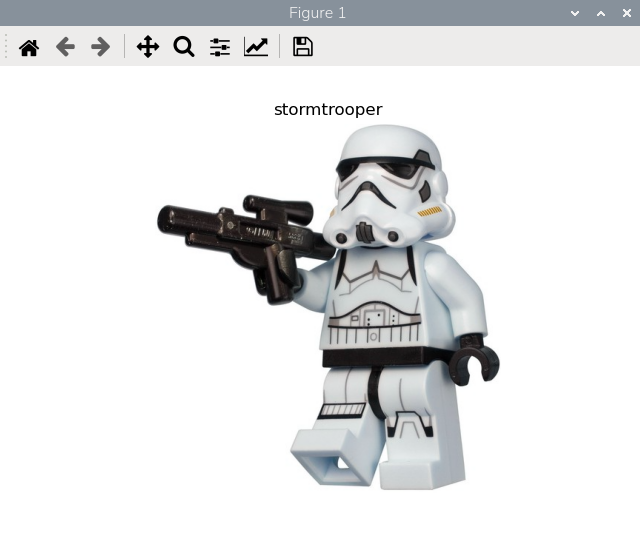Save the figure with the floppy disk icon
This screenshot has height=546, width=640.
(x=303, y=47)
